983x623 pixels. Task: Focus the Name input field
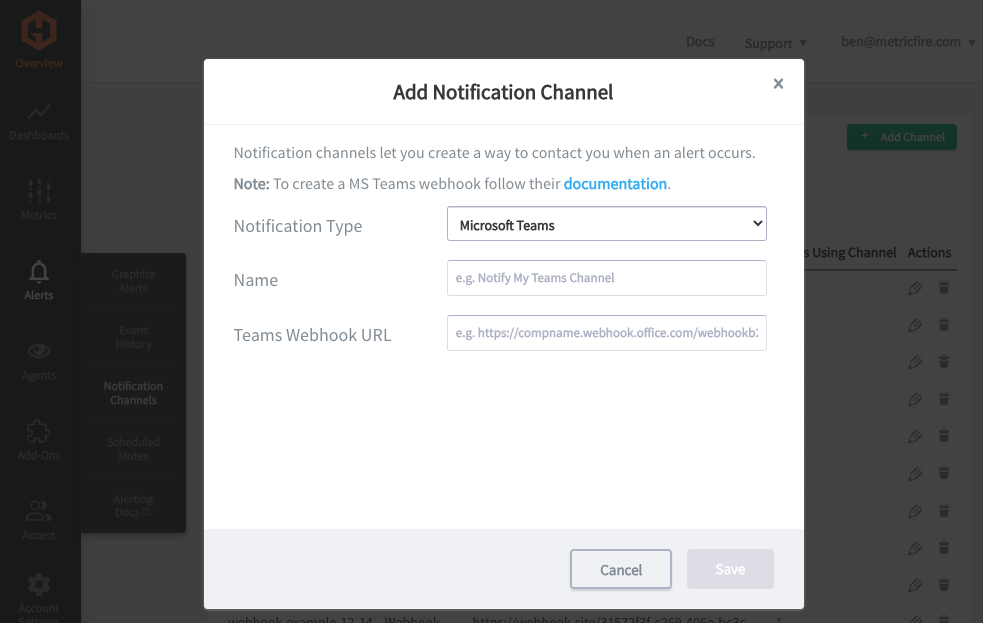pos(606,278)
